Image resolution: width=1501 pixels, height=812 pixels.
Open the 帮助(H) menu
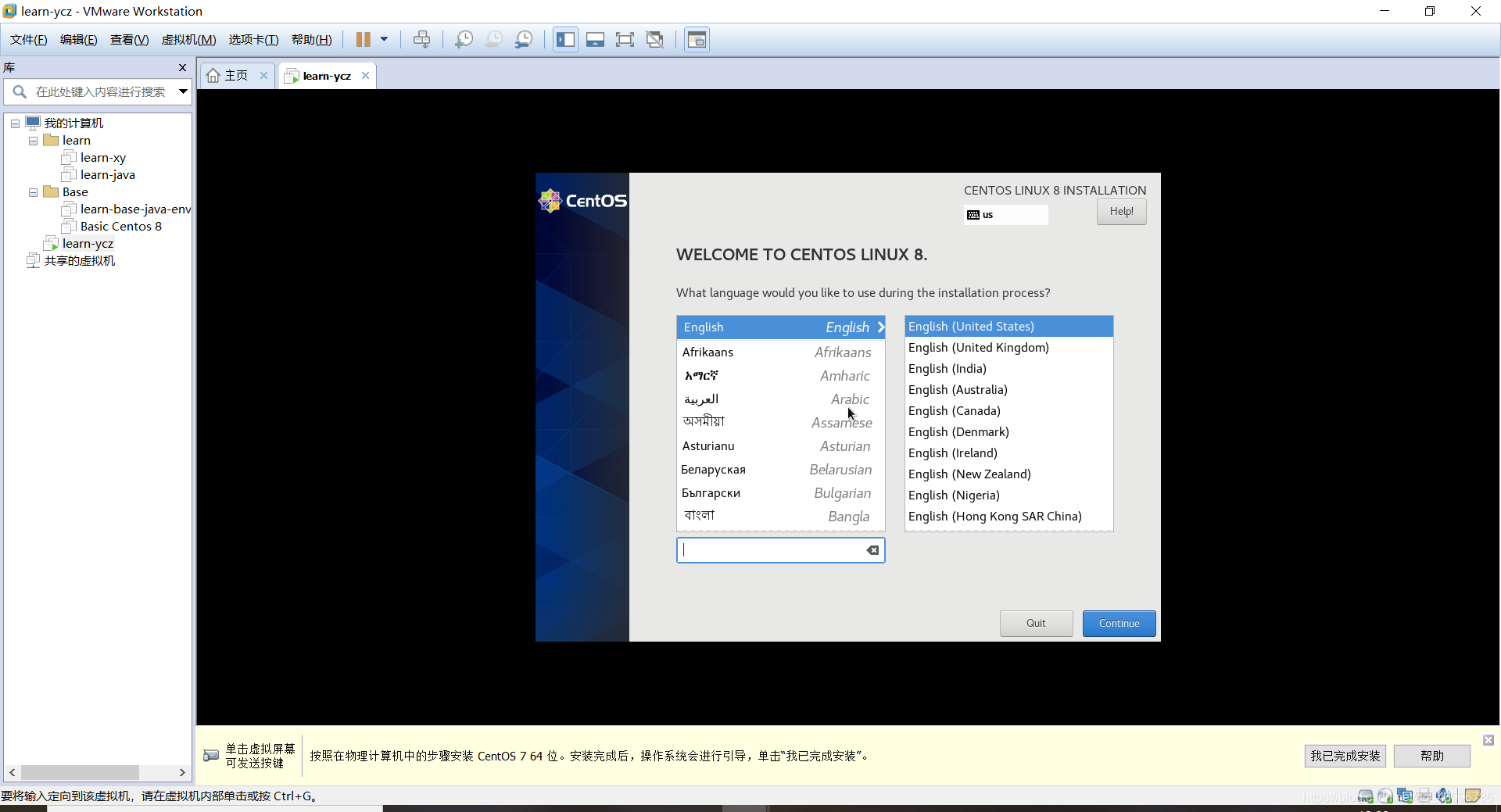pos(311,40)
